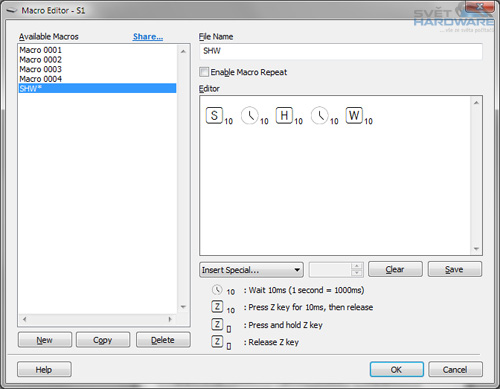Select the W key event in Editor
500x389 pixels.
coord(354,116)
